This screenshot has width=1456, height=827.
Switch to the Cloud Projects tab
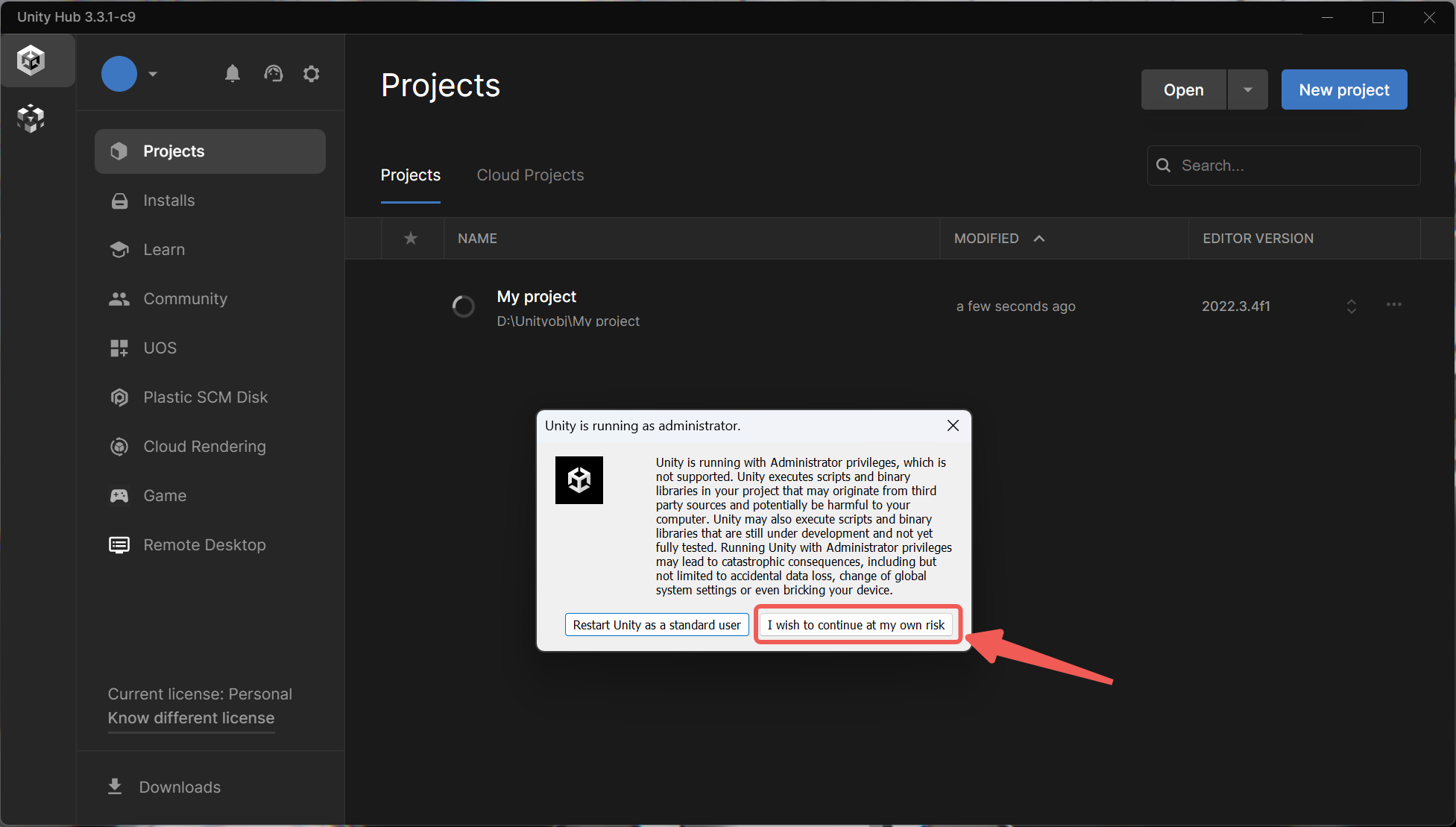(x=530, y=175)
